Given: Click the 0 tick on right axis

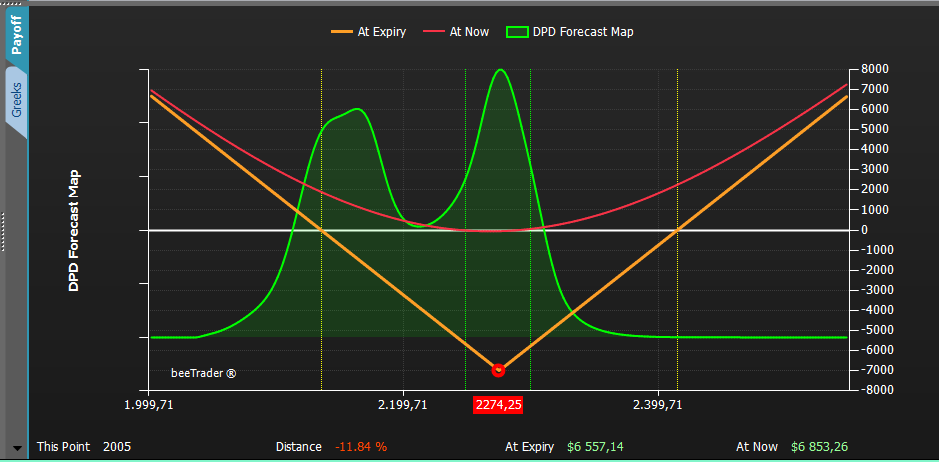Looking at the screenshot, I should [864, 230].
